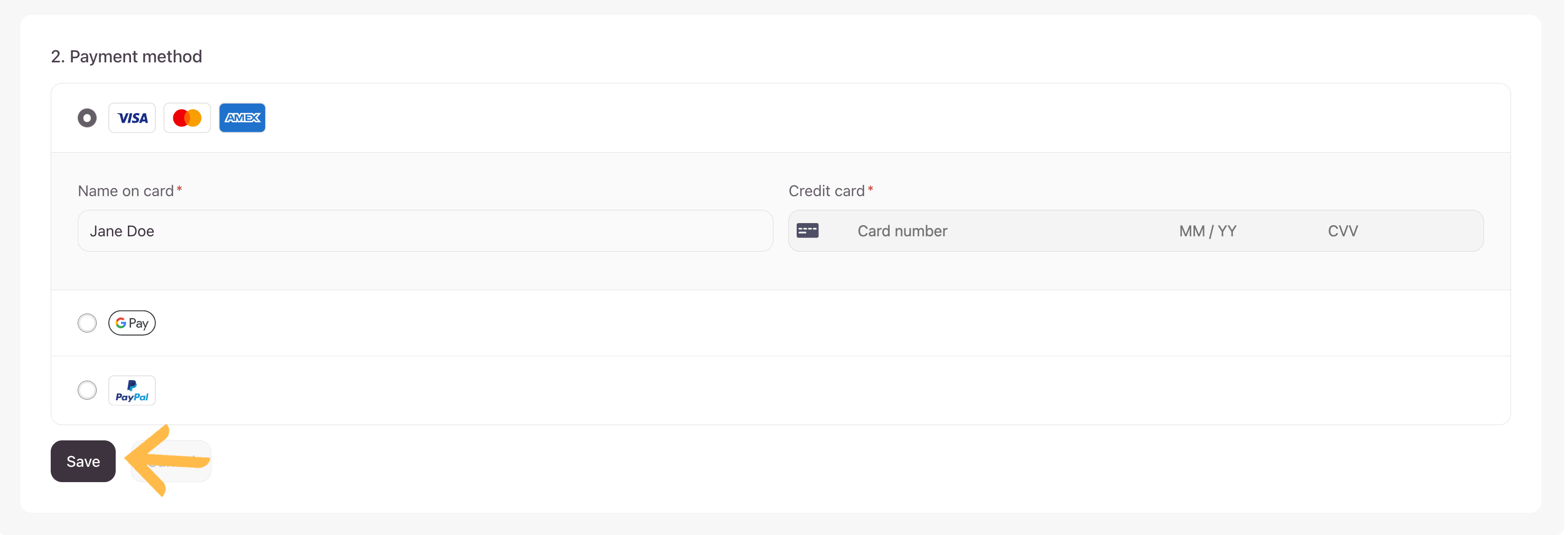The height and width of the screenshot is (535, 1568).
Task: Click the red asterisk beside Credit card
Action: [x=871, y=190]
